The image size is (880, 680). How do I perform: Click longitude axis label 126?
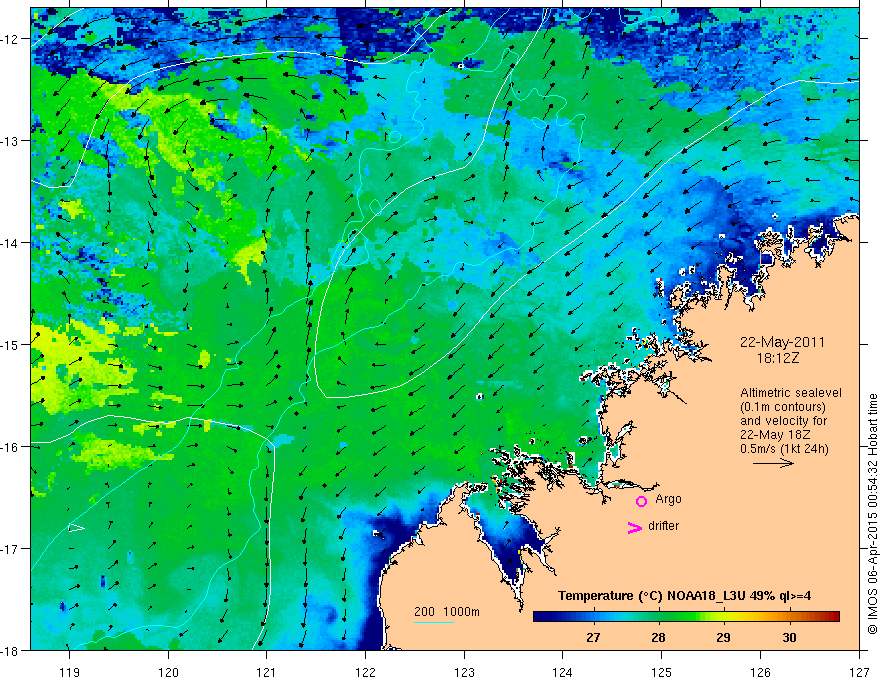[760, 672]
